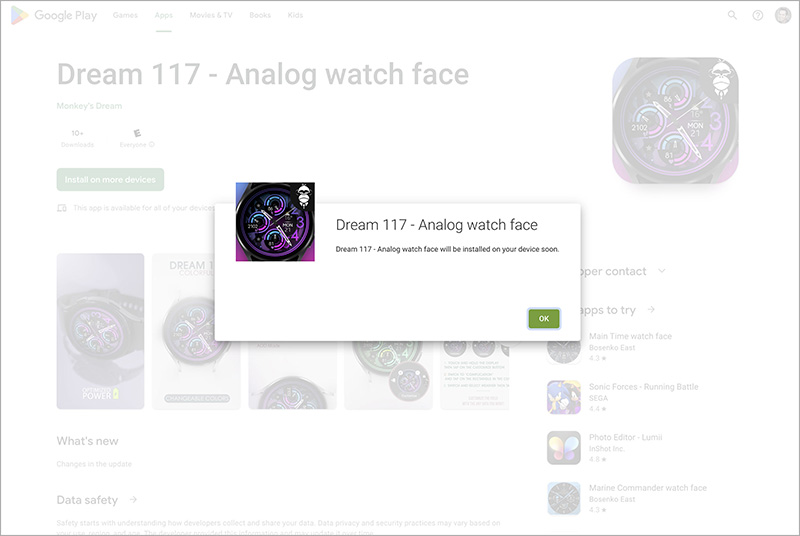
Task: Click Install on more devices button
Action: pos(110,180)
